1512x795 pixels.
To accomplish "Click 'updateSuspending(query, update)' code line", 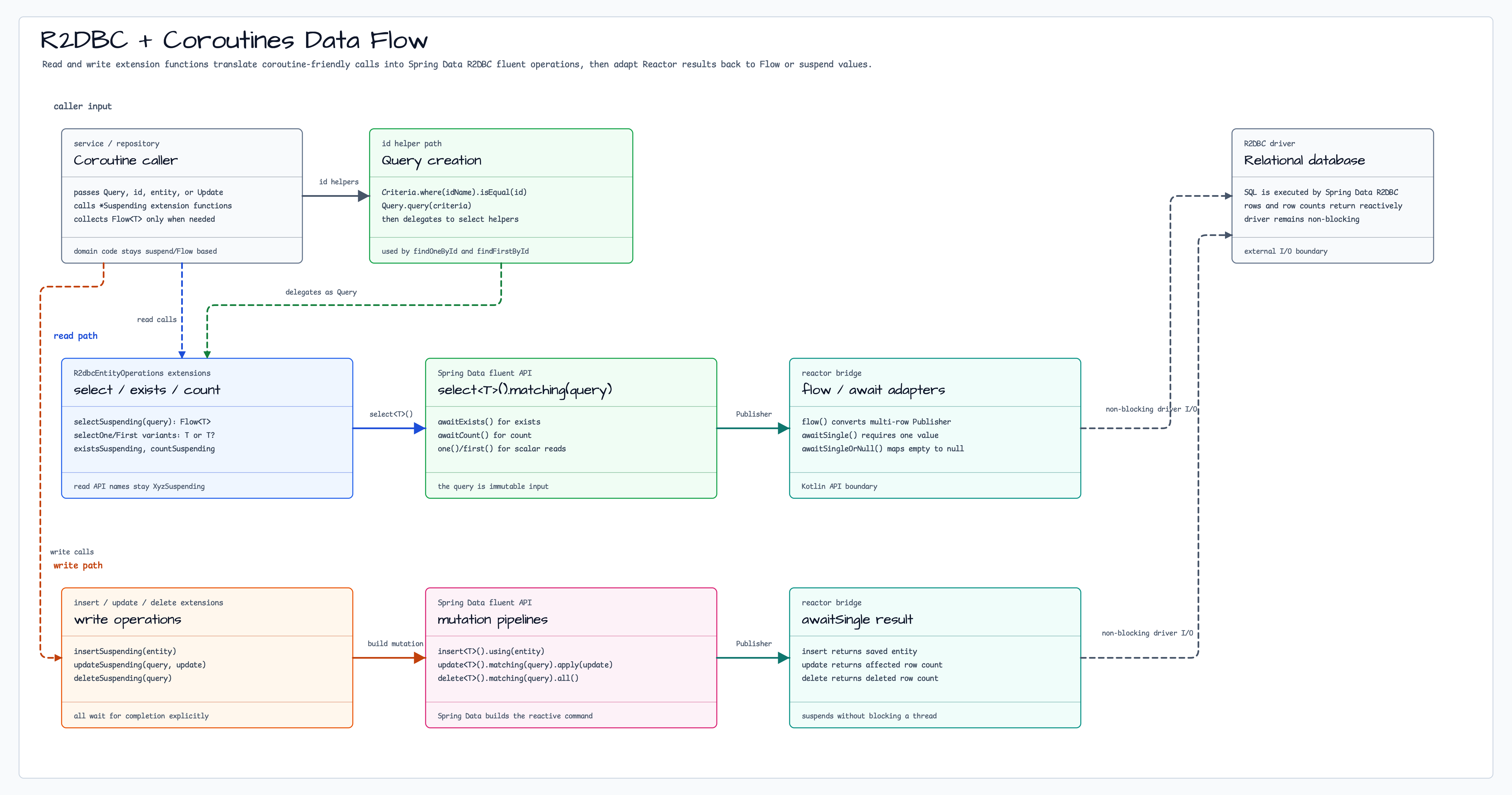I will pos(140,665).
